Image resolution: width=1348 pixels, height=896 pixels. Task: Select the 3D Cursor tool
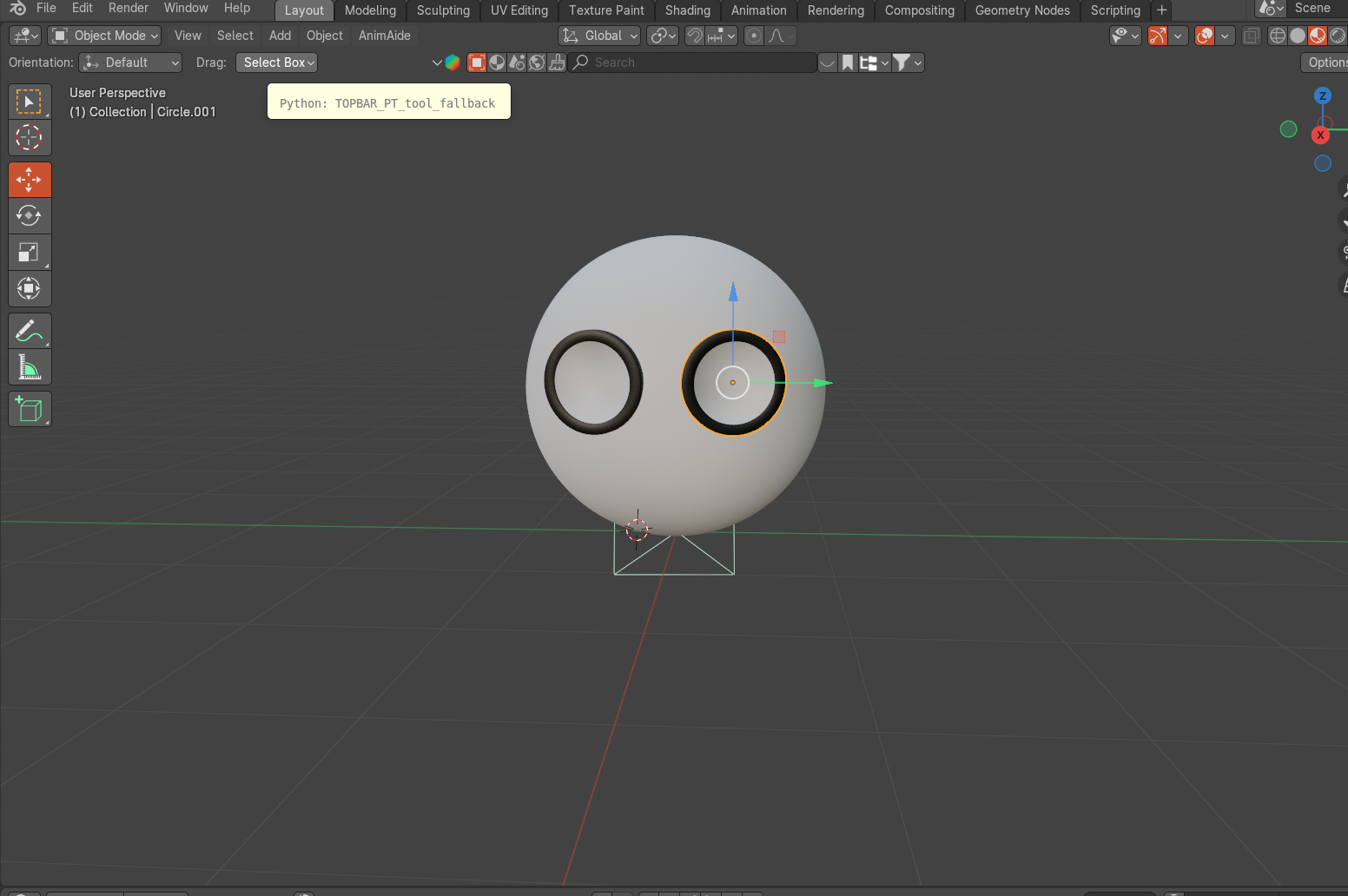point(30,138)
